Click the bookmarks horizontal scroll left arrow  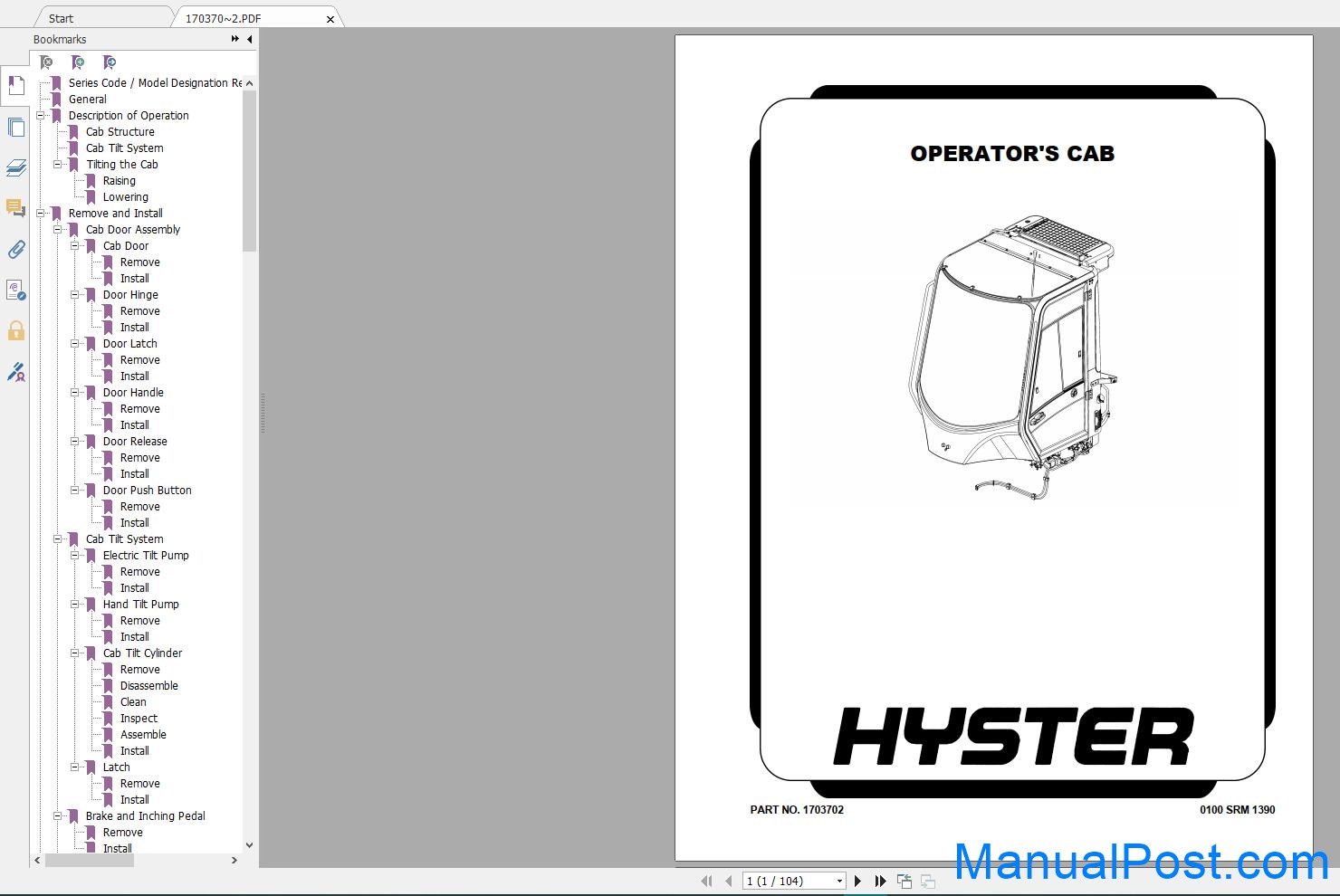click(x=37, y=860)
